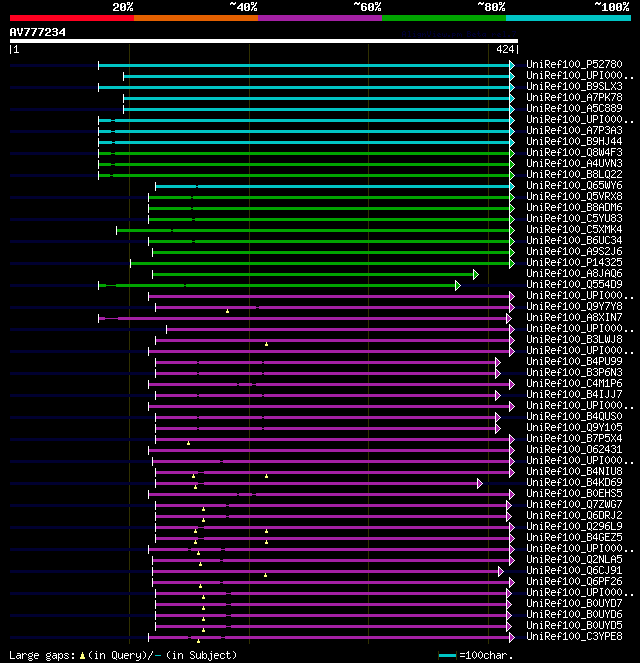This screenshot has width=640, height=663.
Task: Click the purple arrowhead ending the Q6CJ91 alignment
Action: (501, 571)
